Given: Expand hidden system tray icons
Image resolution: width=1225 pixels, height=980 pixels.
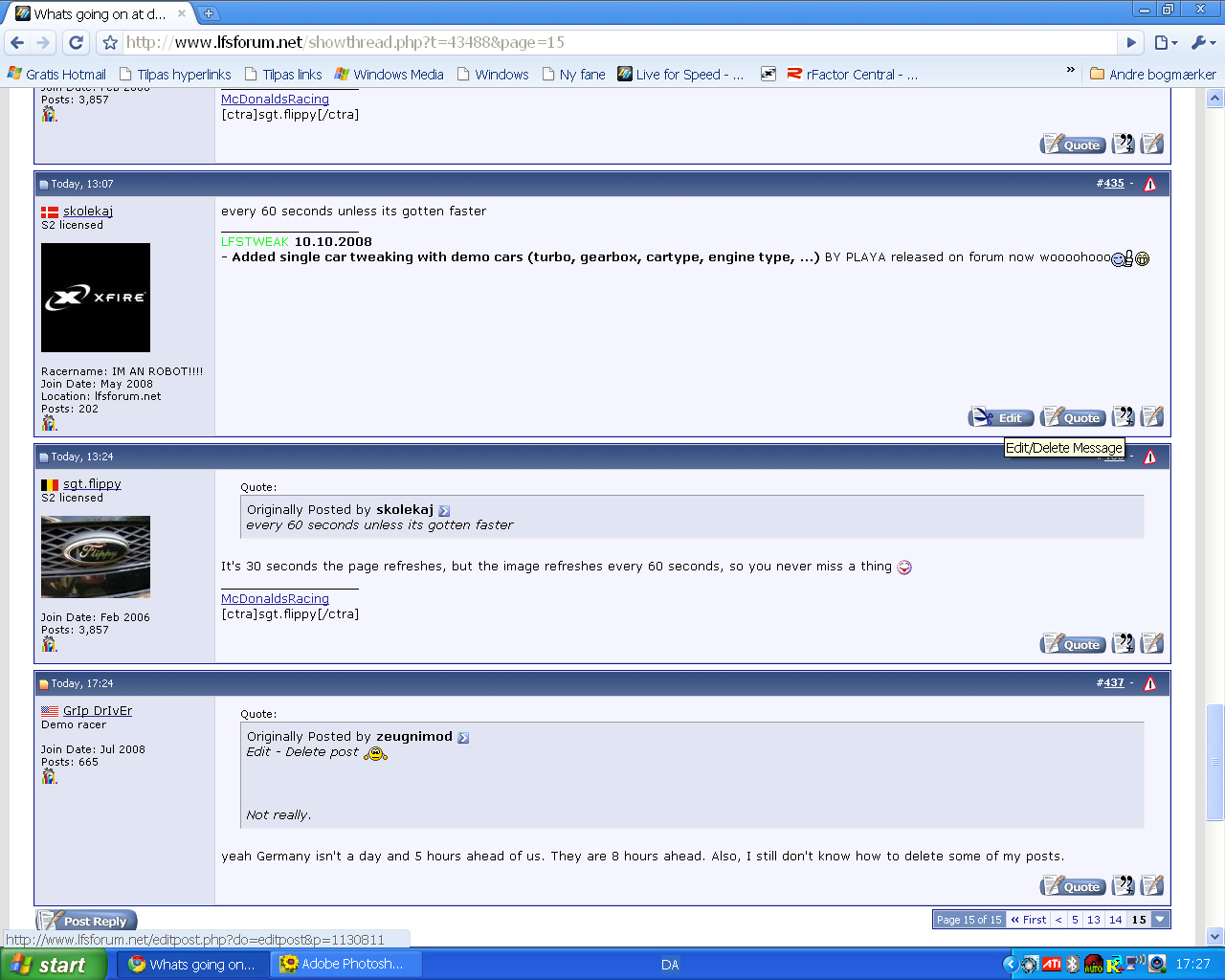Looking at the screenshot, I should (1010, 965).
